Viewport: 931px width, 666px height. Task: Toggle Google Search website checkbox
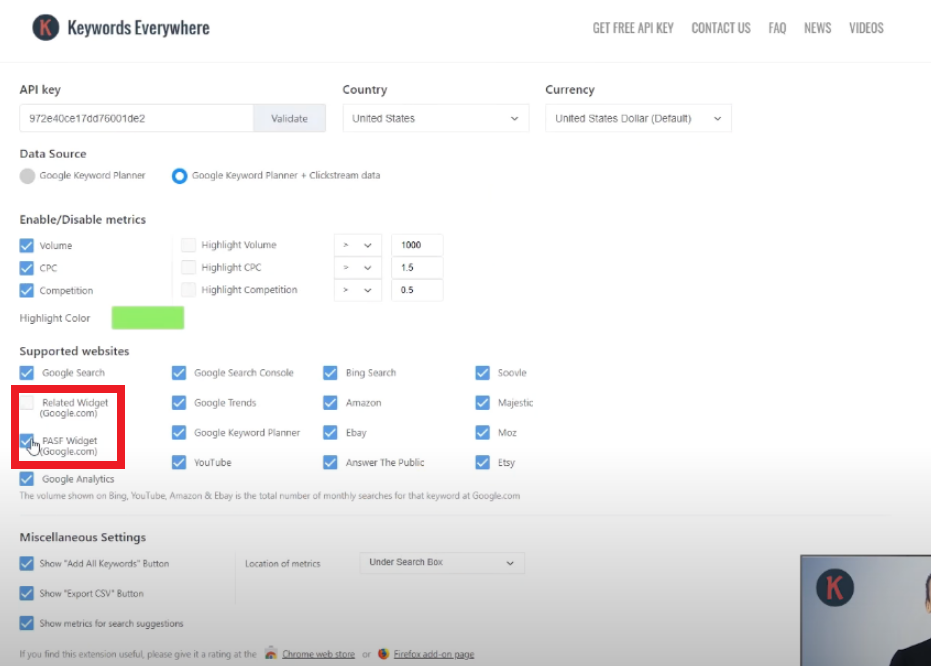[27, 373]
